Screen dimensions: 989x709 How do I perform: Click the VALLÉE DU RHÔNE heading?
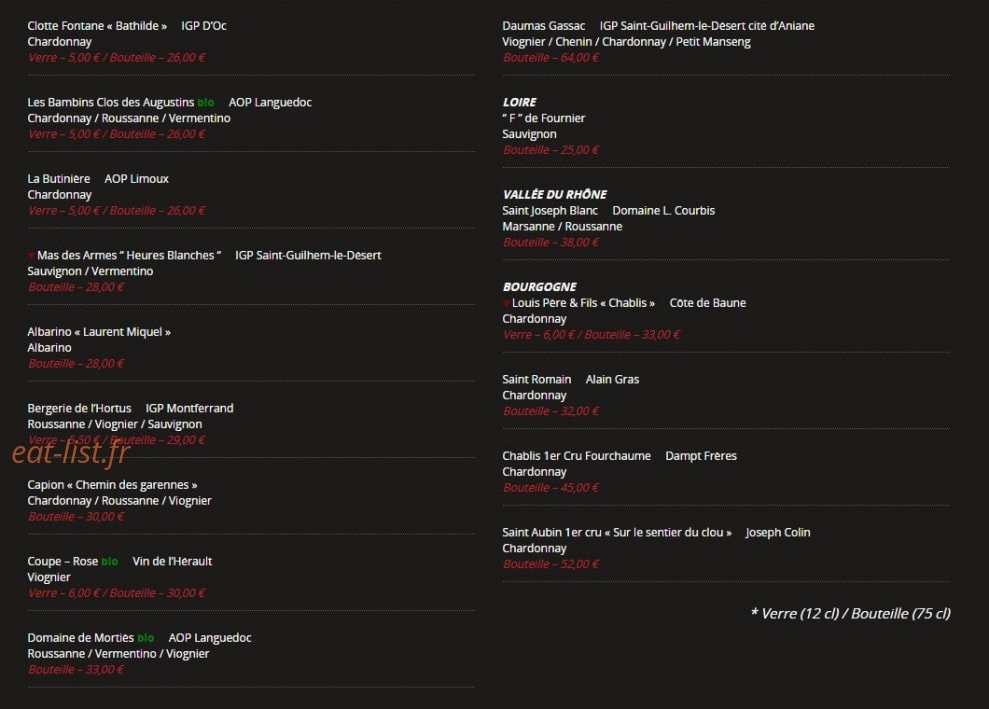point(554,194)
